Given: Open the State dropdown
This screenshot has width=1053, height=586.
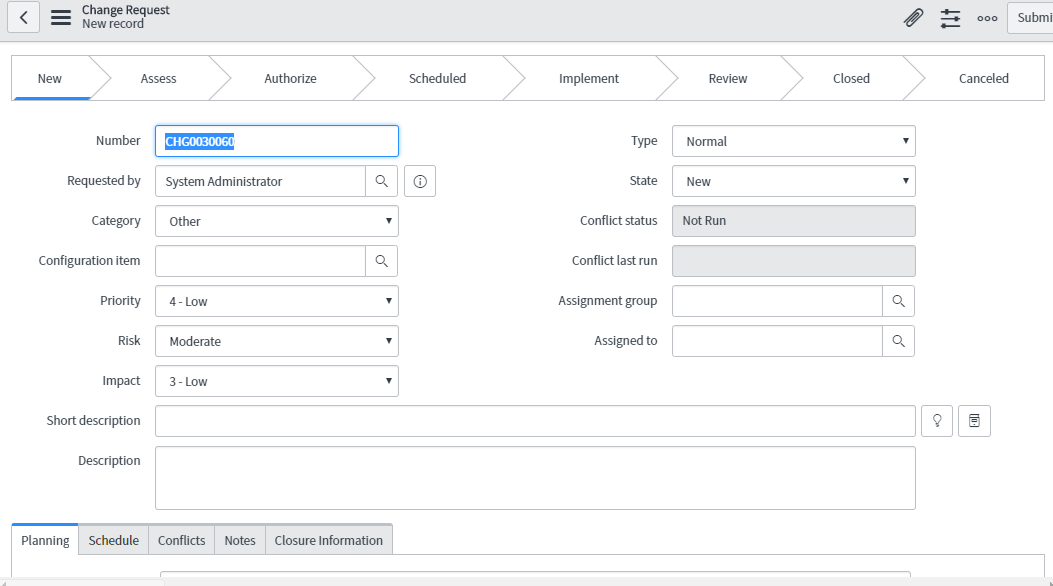Looking at the screenshot, I should click(794, 181).
